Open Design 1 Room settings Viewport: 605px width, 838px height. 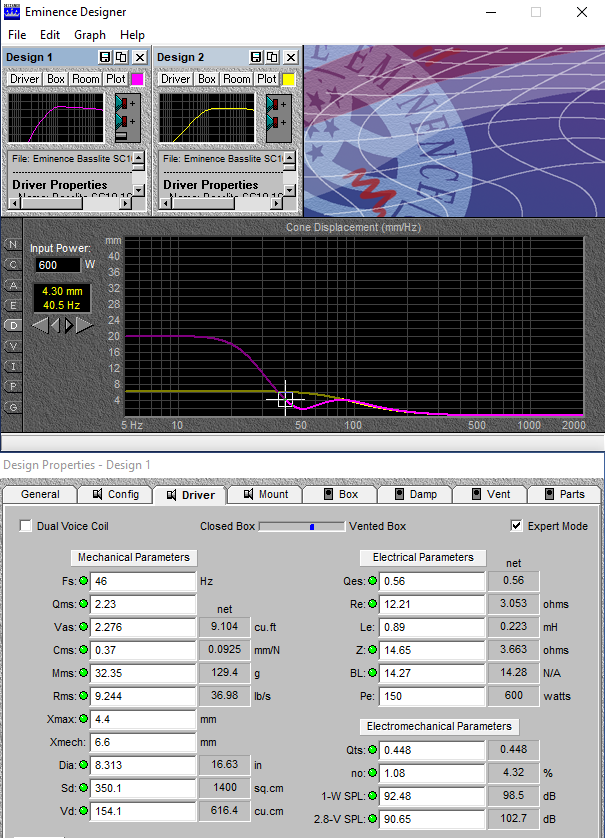tap(86, 79)
